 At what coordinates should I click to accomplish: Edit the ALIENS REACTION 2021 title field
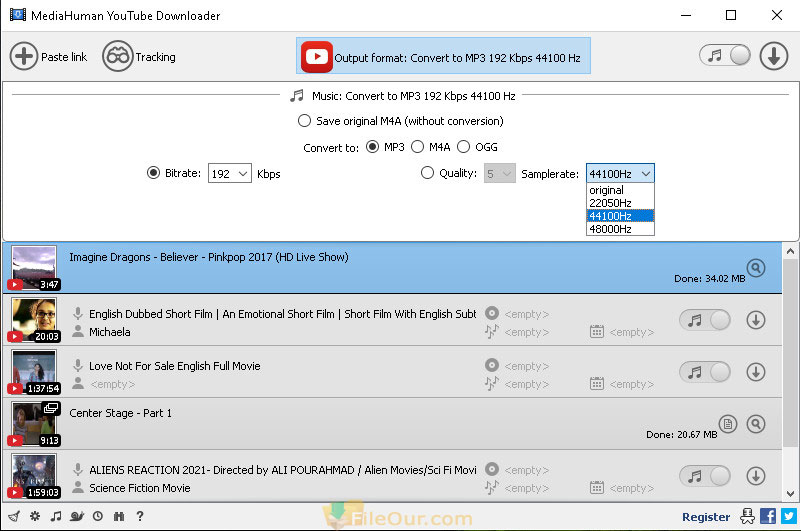pyautogui.click(x=282, y=470)
